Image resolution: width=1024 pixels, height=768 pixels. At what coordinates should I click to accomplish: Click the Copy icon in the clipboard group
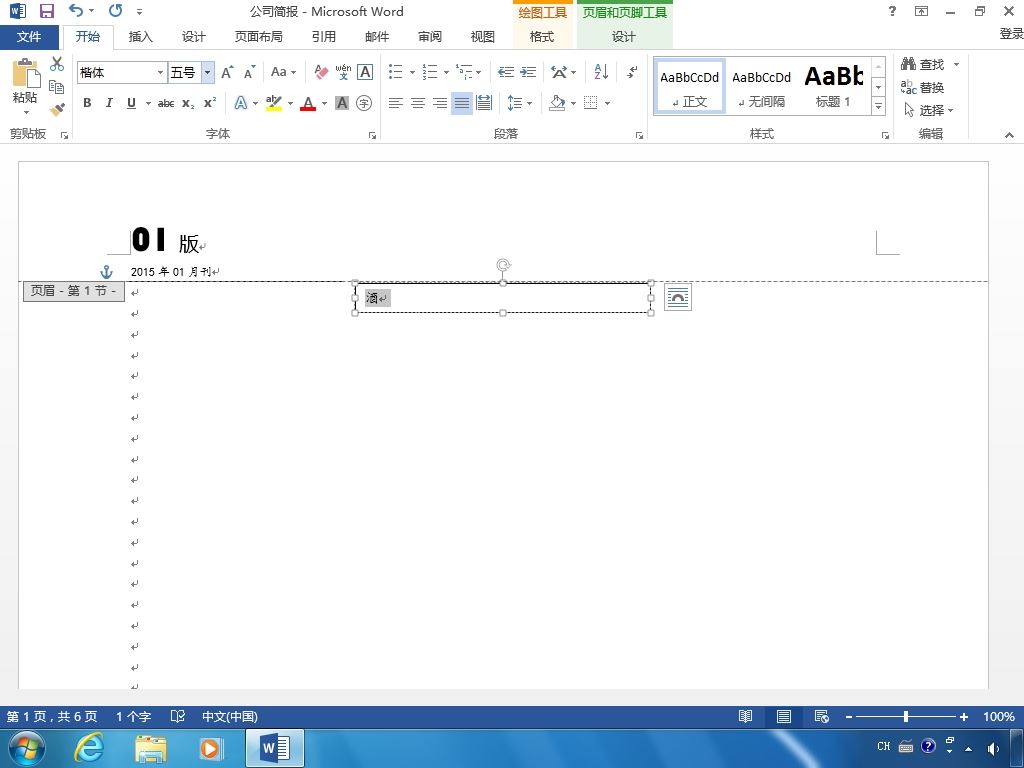(57, 86)
